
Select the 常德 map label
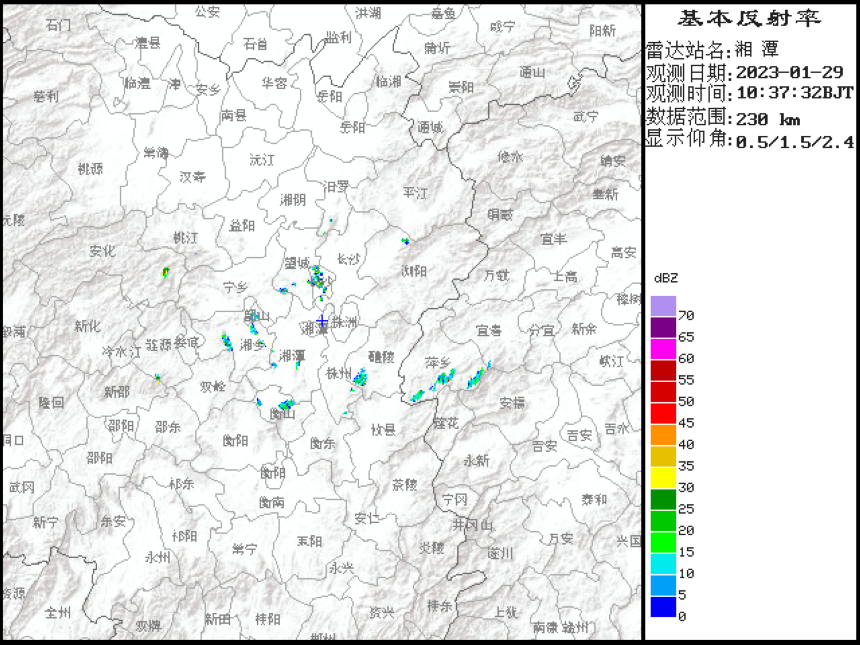pos(156,152)
